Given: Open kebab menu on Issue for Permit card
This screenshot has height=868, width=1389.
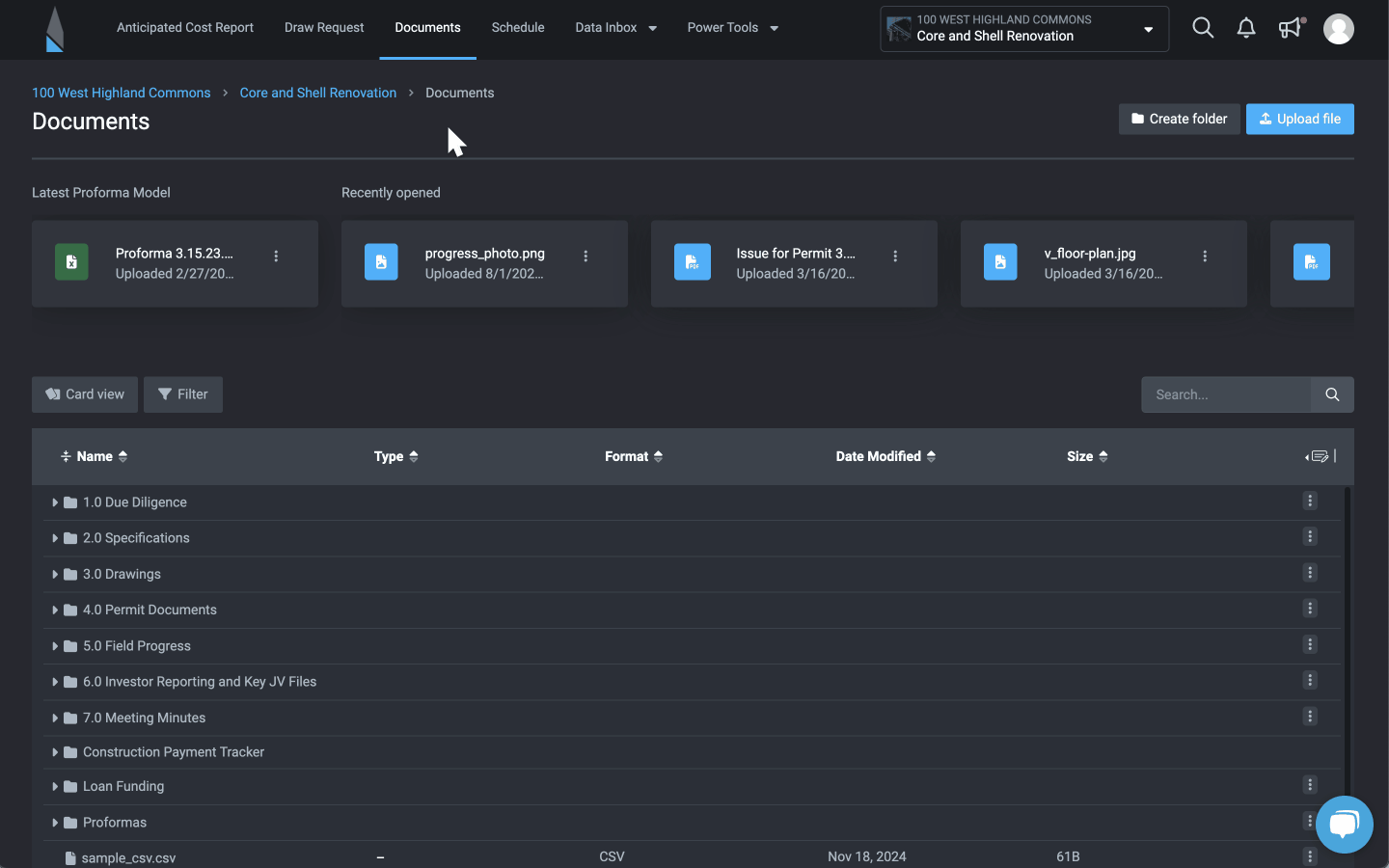Looking at the screenshot, I should [895, 257].
